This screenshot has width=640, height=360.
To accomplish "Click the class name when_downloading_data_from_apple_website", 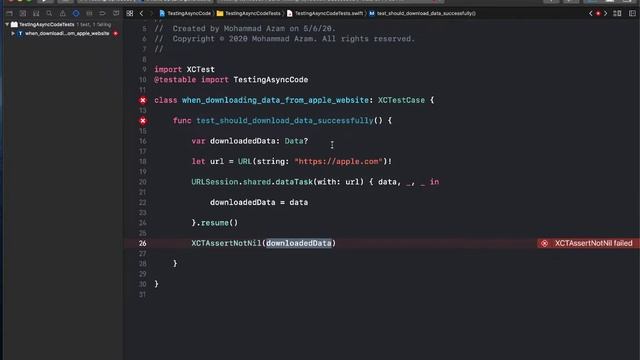I will pyautogui.click(x=275, y=100).
